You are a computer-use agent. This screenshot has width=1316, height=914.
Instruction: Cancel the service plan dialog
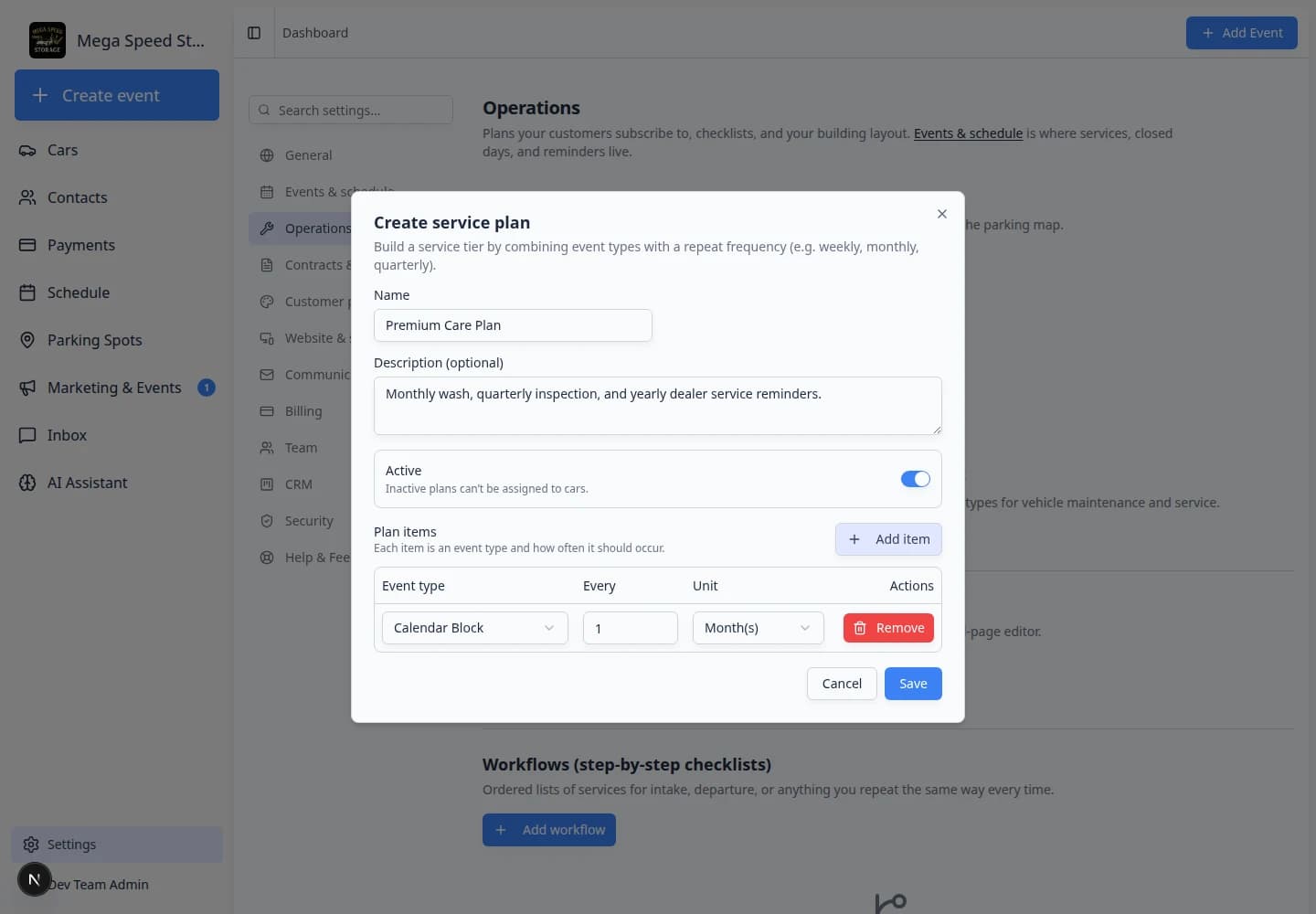point(842,684)
